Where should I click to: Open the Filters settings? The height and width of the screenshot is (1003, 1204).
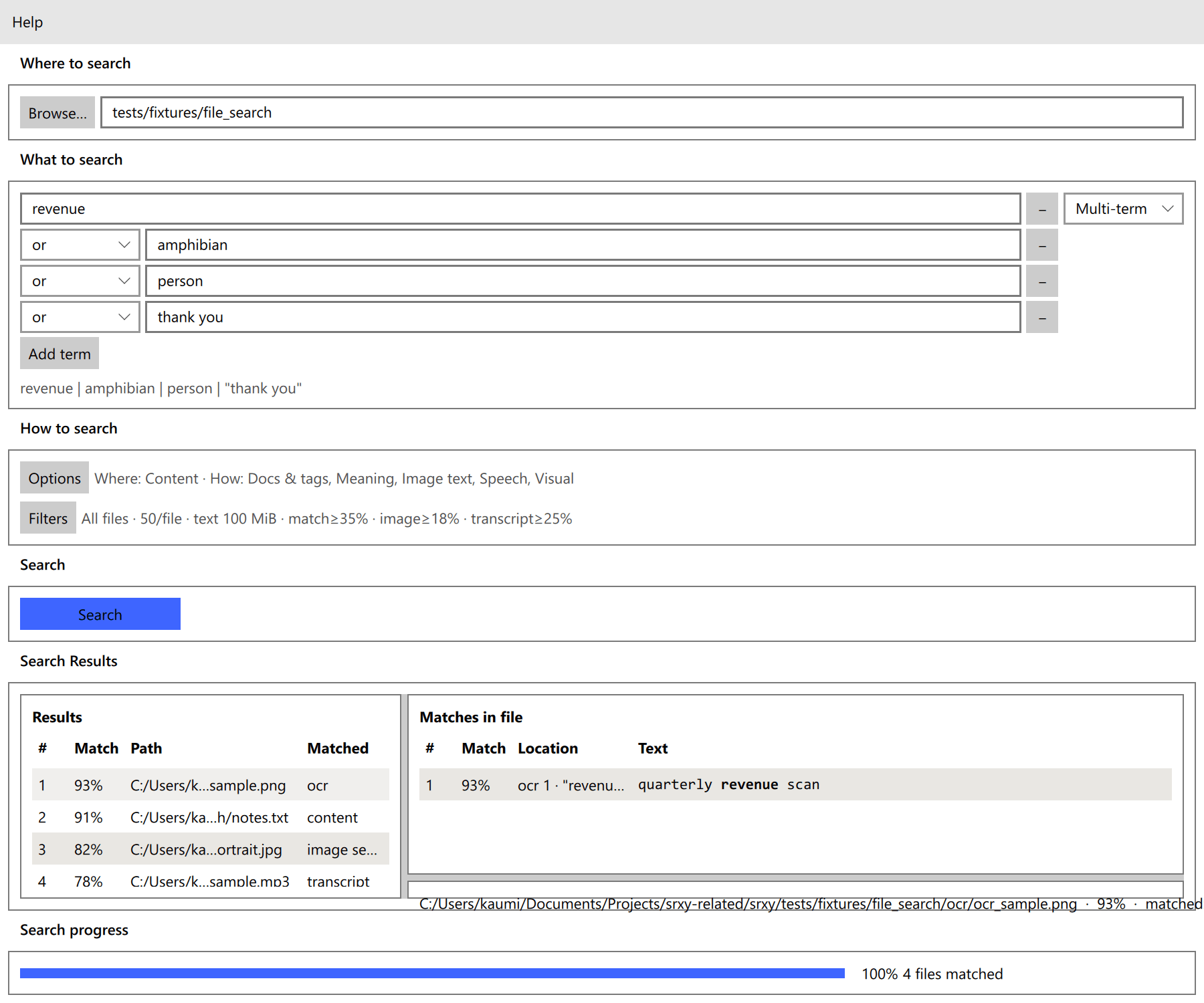48,518
